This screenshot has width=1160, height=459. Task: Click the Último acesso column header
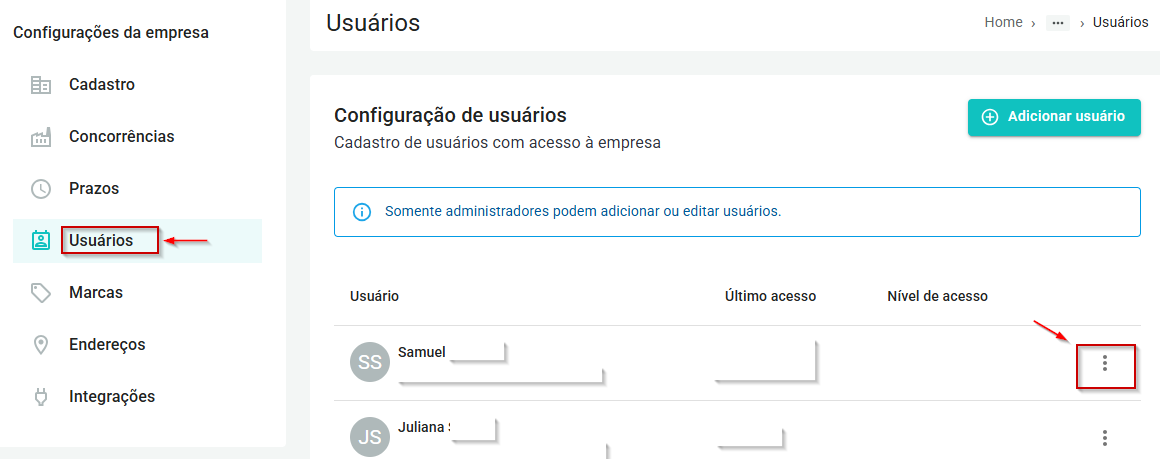pyautogui.click(x=770, y=296)
